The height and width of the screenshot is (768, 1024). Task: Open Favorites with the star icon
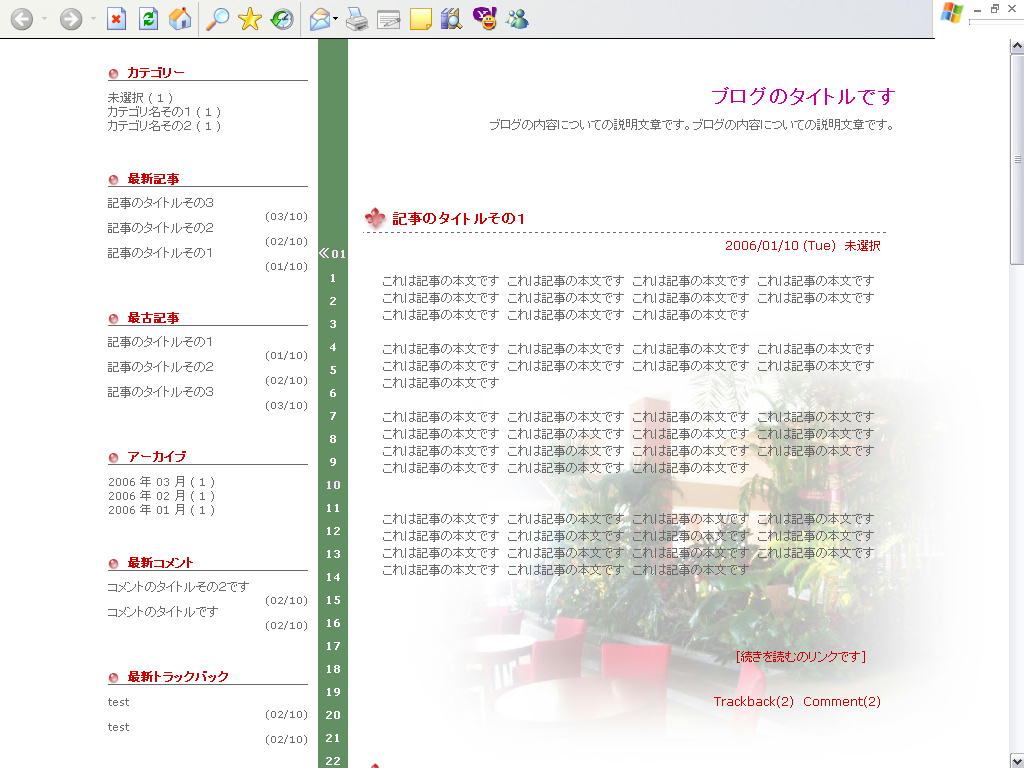[249, 19]
